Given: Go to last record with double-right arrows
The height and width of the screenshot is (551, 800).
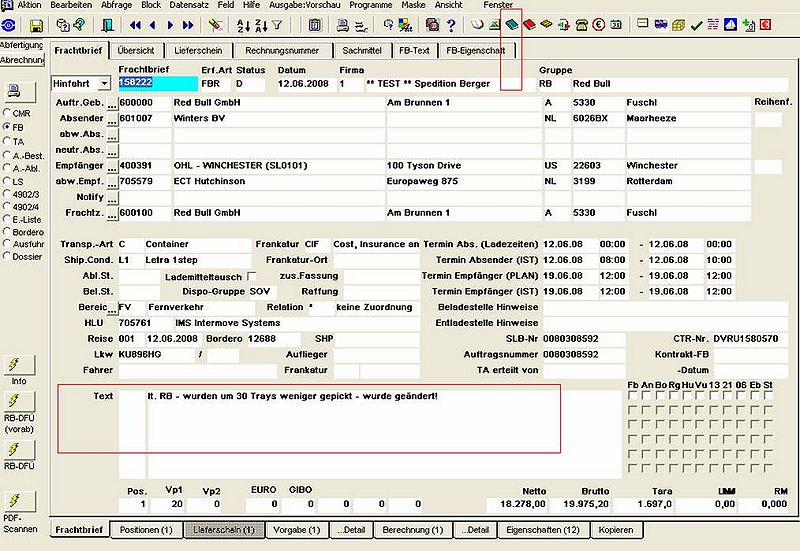Looking at the screenshot, I should pos(188,25).
